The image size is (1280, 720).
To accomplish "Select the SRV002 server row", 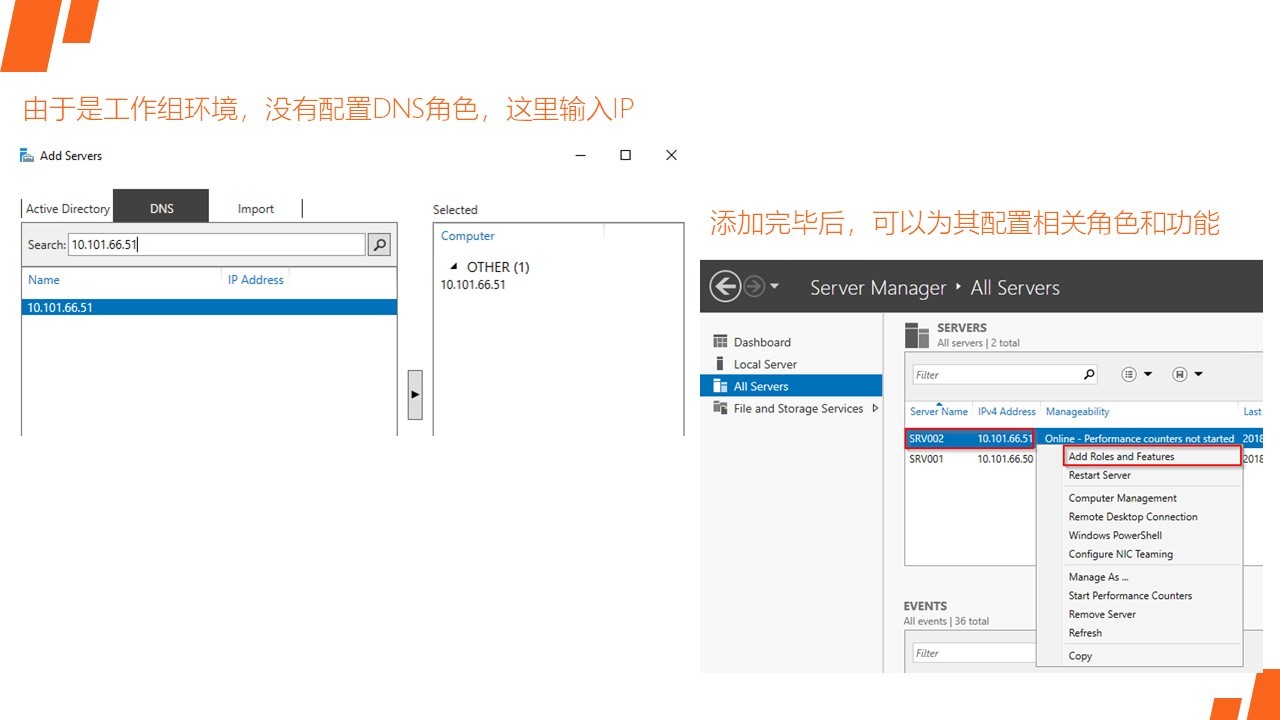I will coord(1084,438).
